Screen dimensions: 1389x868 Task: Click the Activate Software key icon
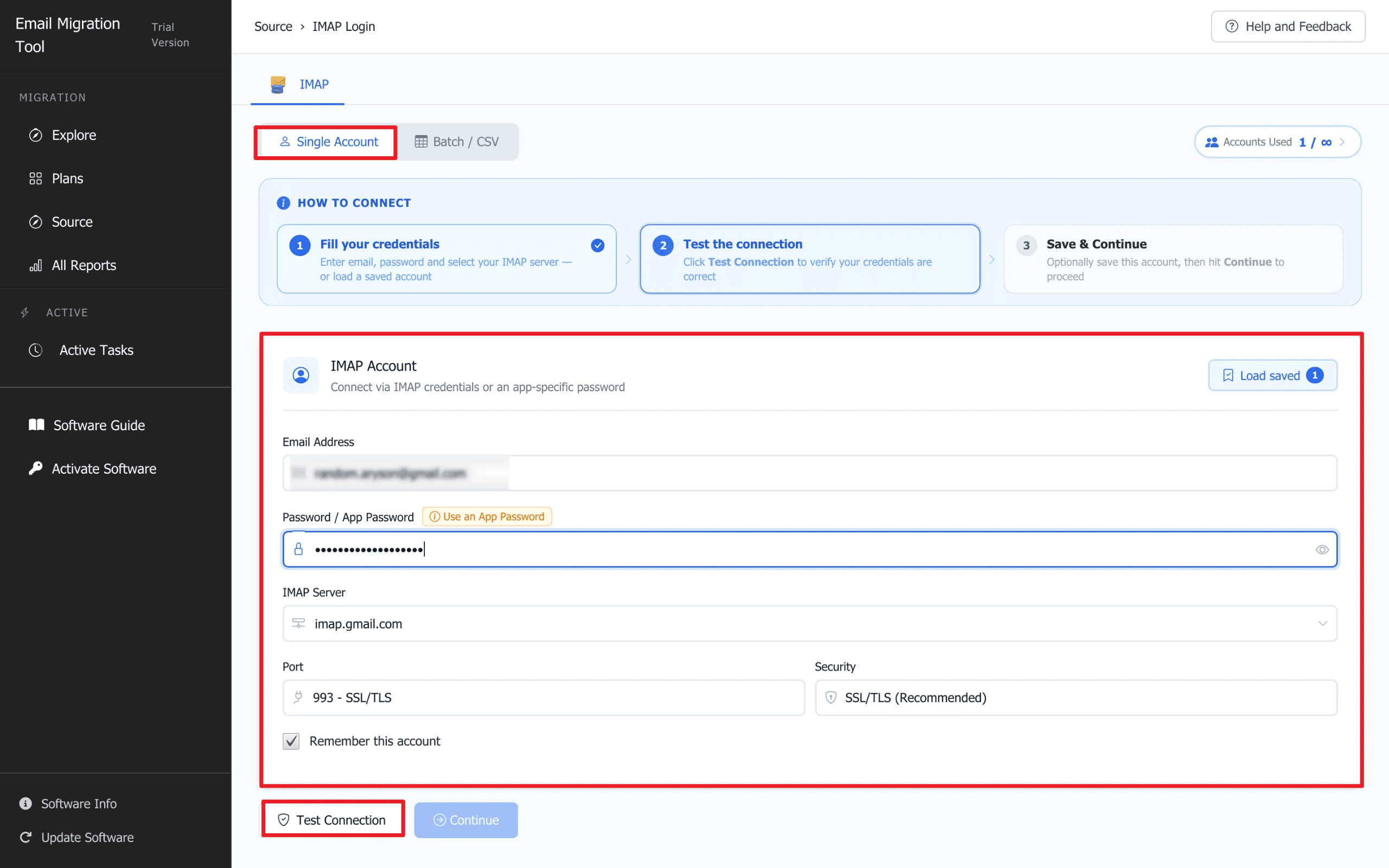click(36, 468)
